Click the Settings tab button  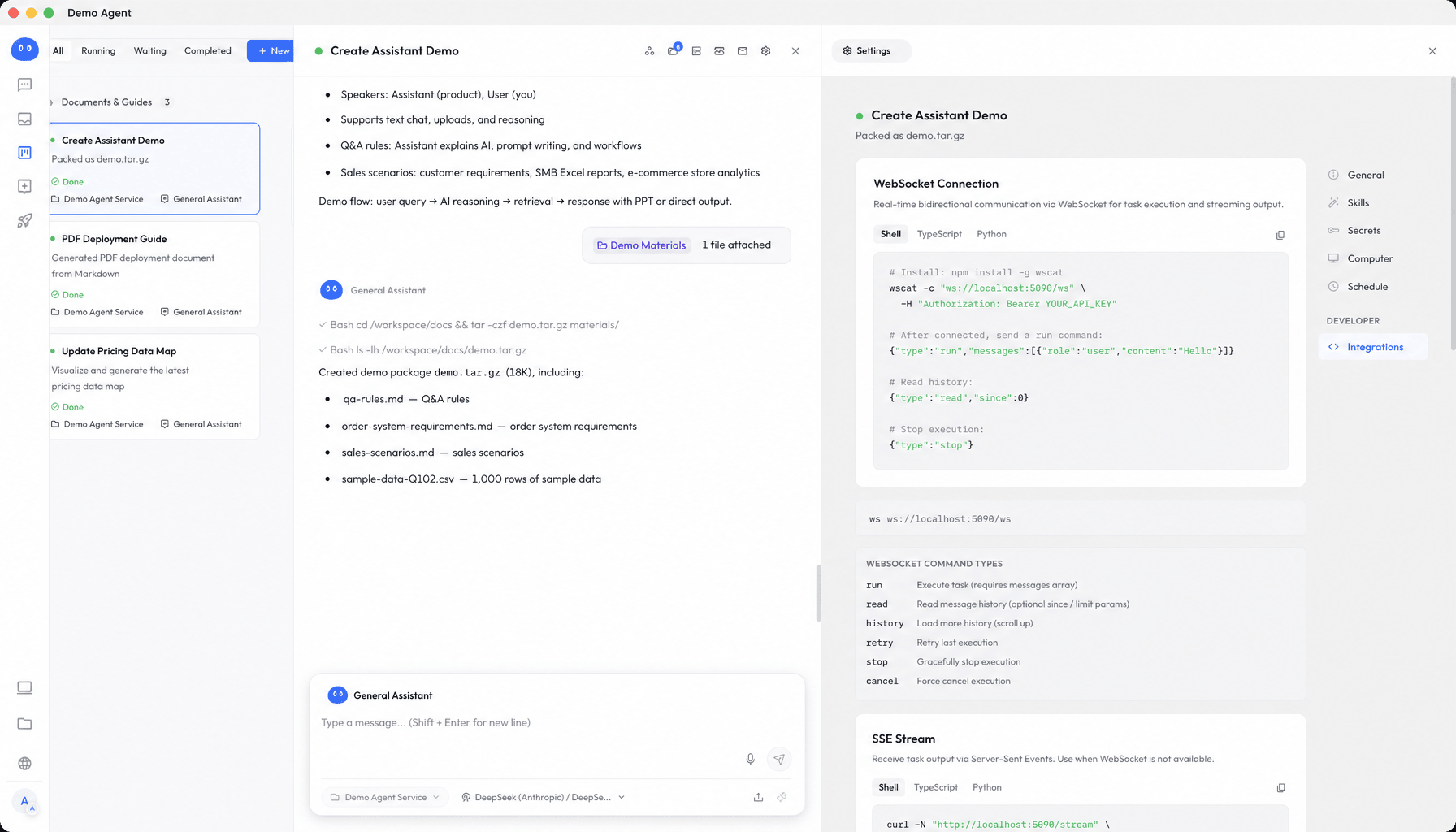coord(871,51)
